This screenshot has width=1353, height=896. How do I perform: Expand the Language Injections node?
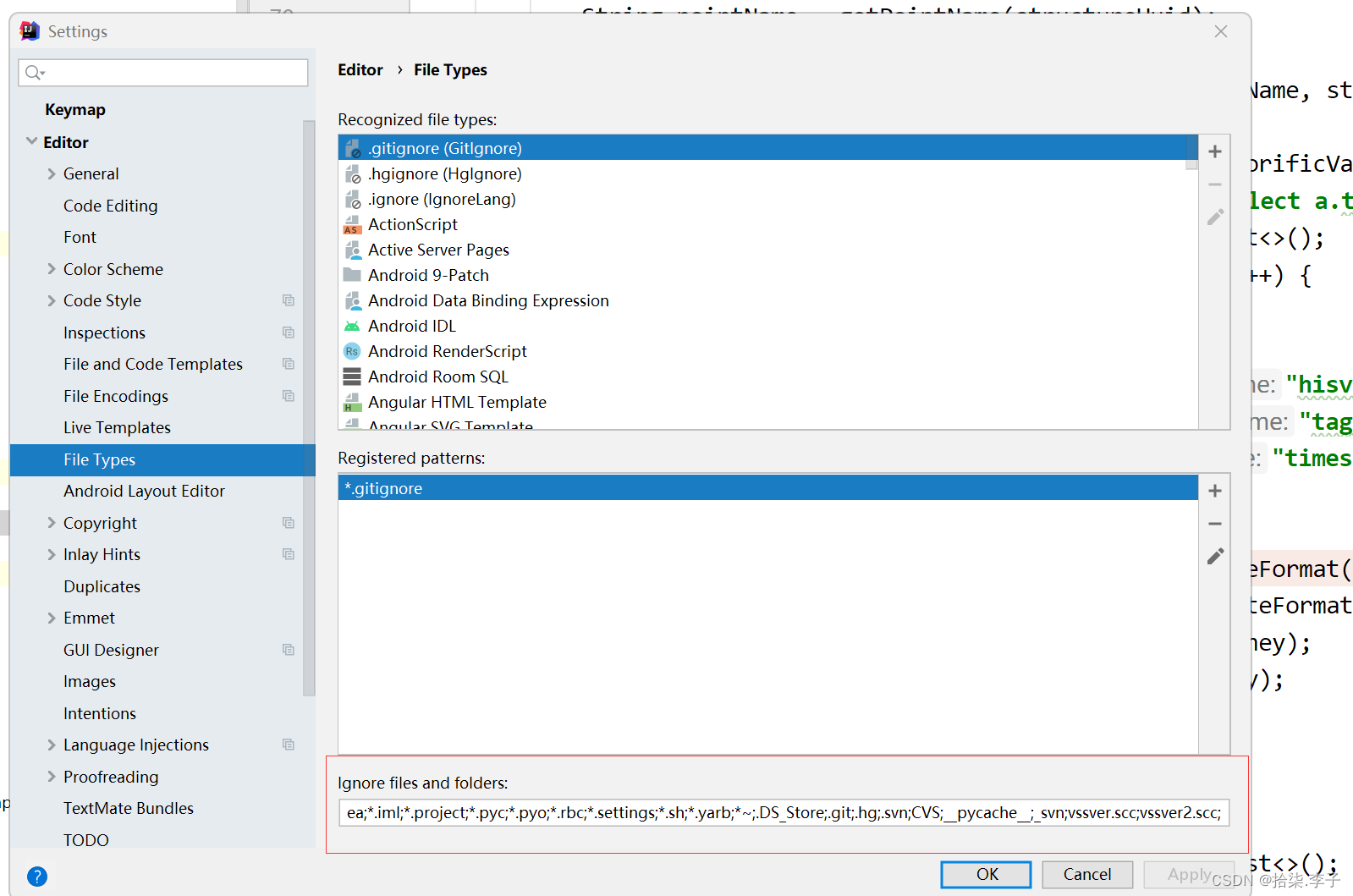[x=52, y=745]
